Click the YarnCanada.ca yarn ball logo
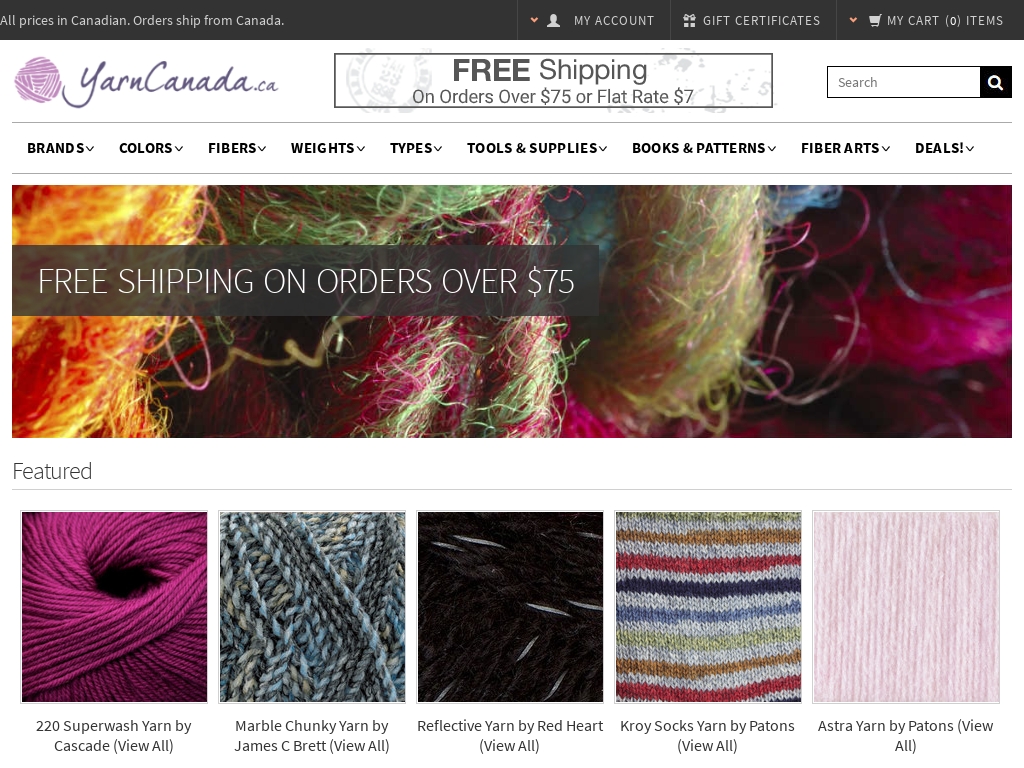This screenshot has height=768, width=1024. [x=38, y=80]
